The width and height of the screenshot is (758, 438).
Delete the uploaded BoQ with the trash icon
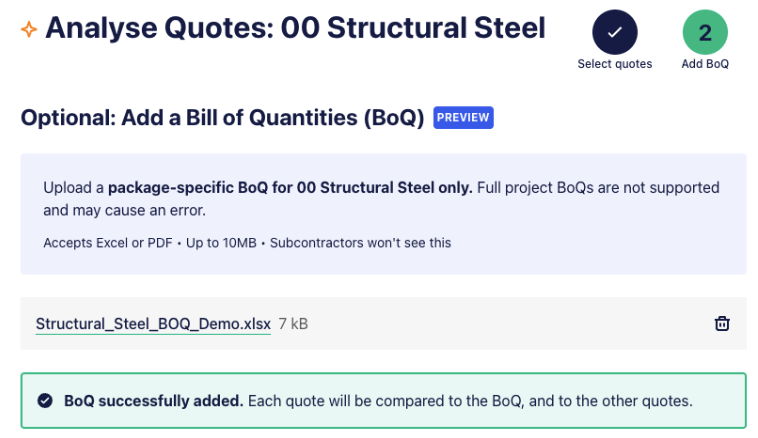(x=722, y=323)
